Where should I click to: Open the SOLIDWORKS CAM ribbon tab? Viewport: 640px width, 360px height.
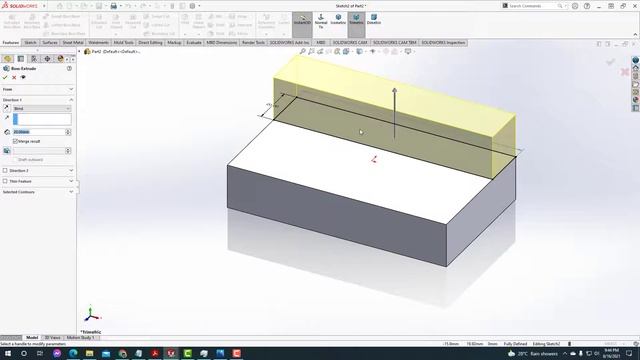point(350,42)
